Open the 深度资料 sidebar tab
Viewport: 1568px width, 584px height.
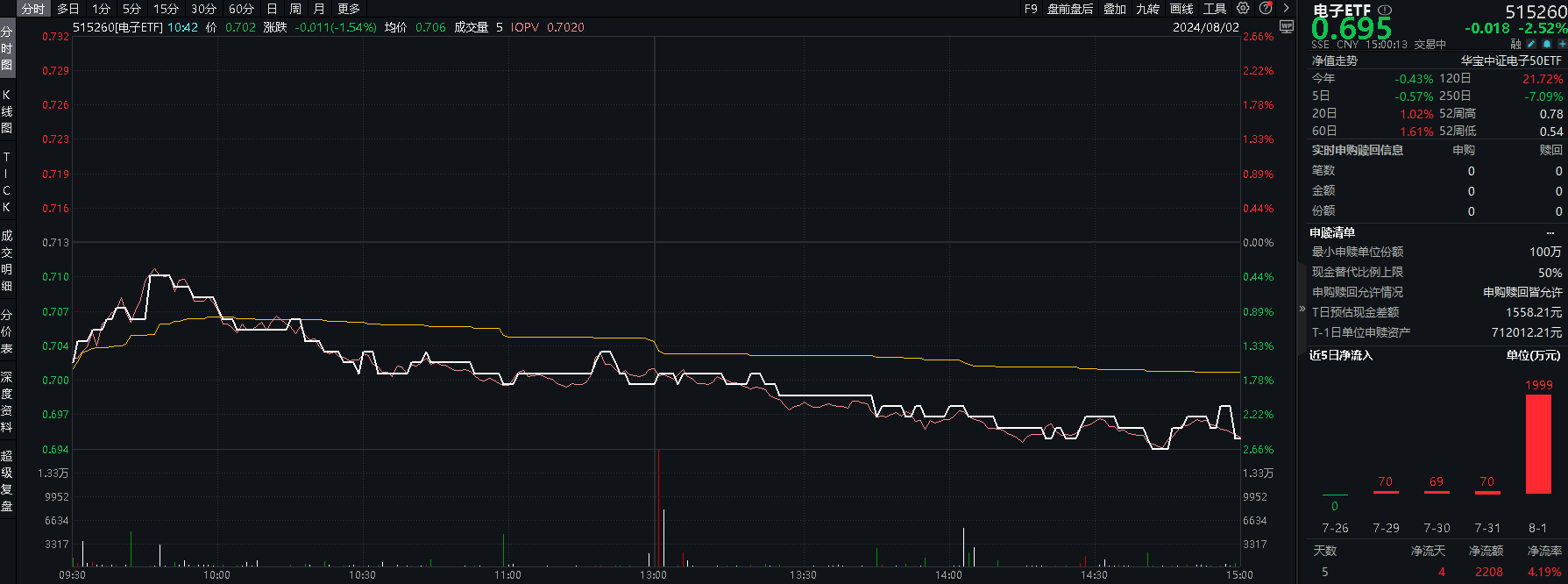pyautogui.click(x=7, y=402)
